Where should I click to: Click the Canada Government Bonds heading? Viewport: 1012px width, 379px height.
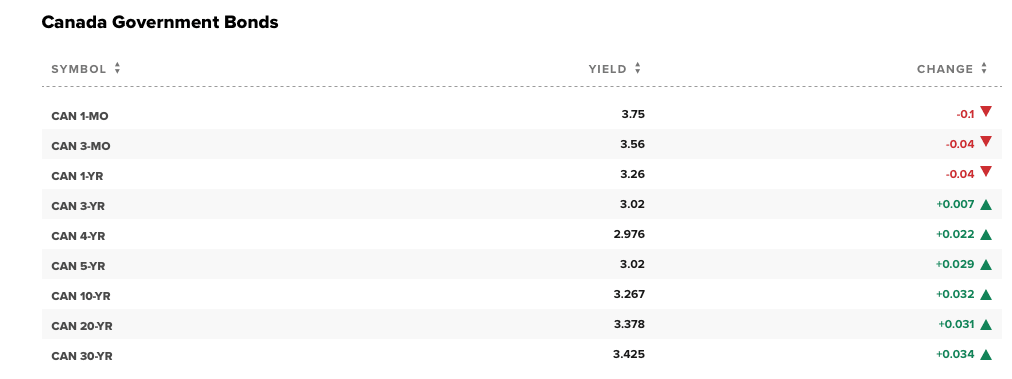coord(160,22)
